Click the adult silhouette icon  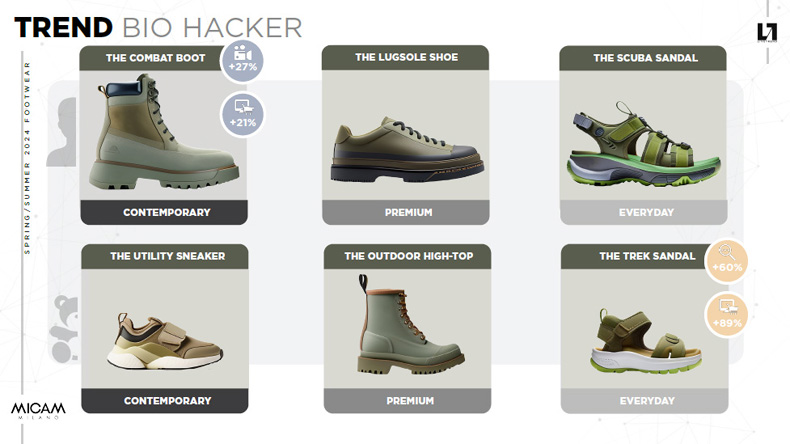[62, 132]
